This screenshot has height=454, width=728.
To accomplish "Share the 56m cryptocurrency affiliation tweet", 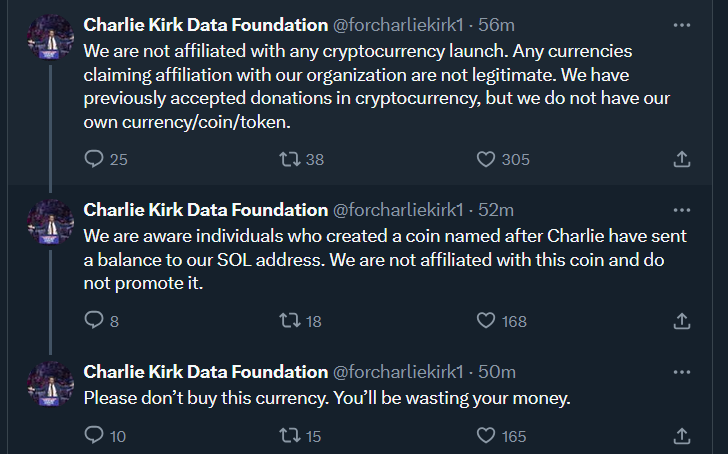I will (681, 159).
